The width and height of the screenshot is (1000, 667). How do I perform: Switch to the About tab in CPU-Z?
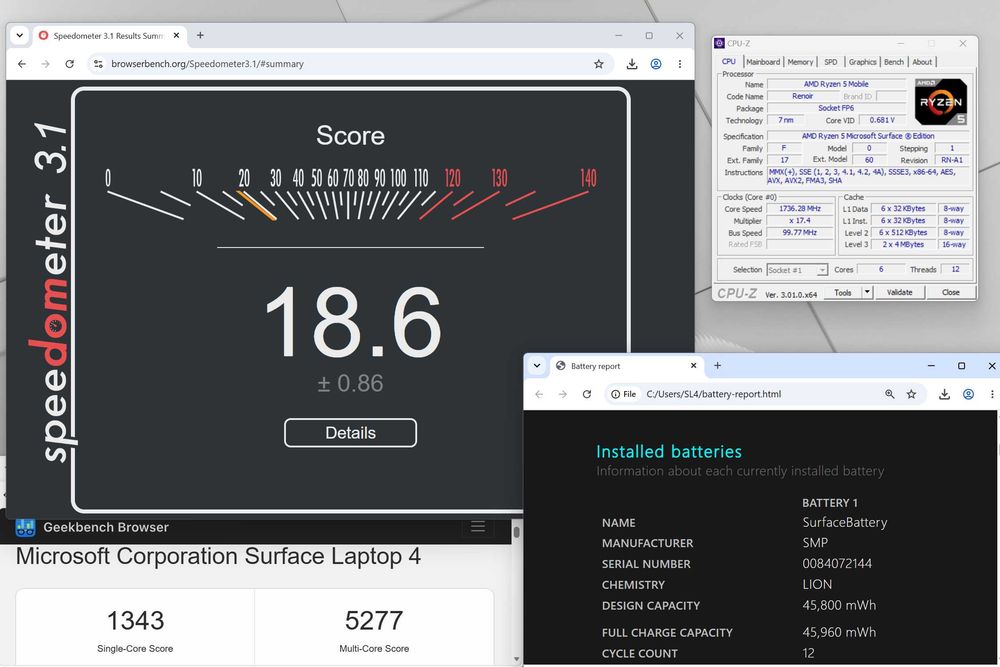[x=922, y=62]
